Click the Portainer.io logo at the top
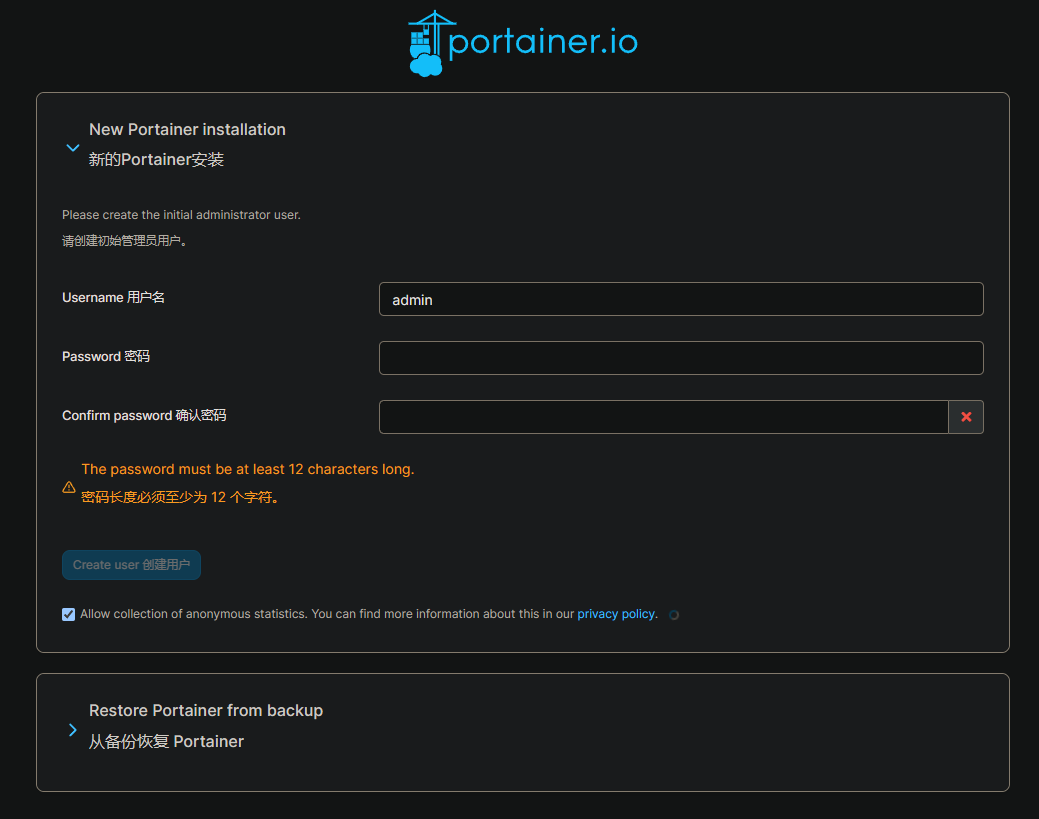This screenshot has width=1039, height=819. click(x=521, y=42)
